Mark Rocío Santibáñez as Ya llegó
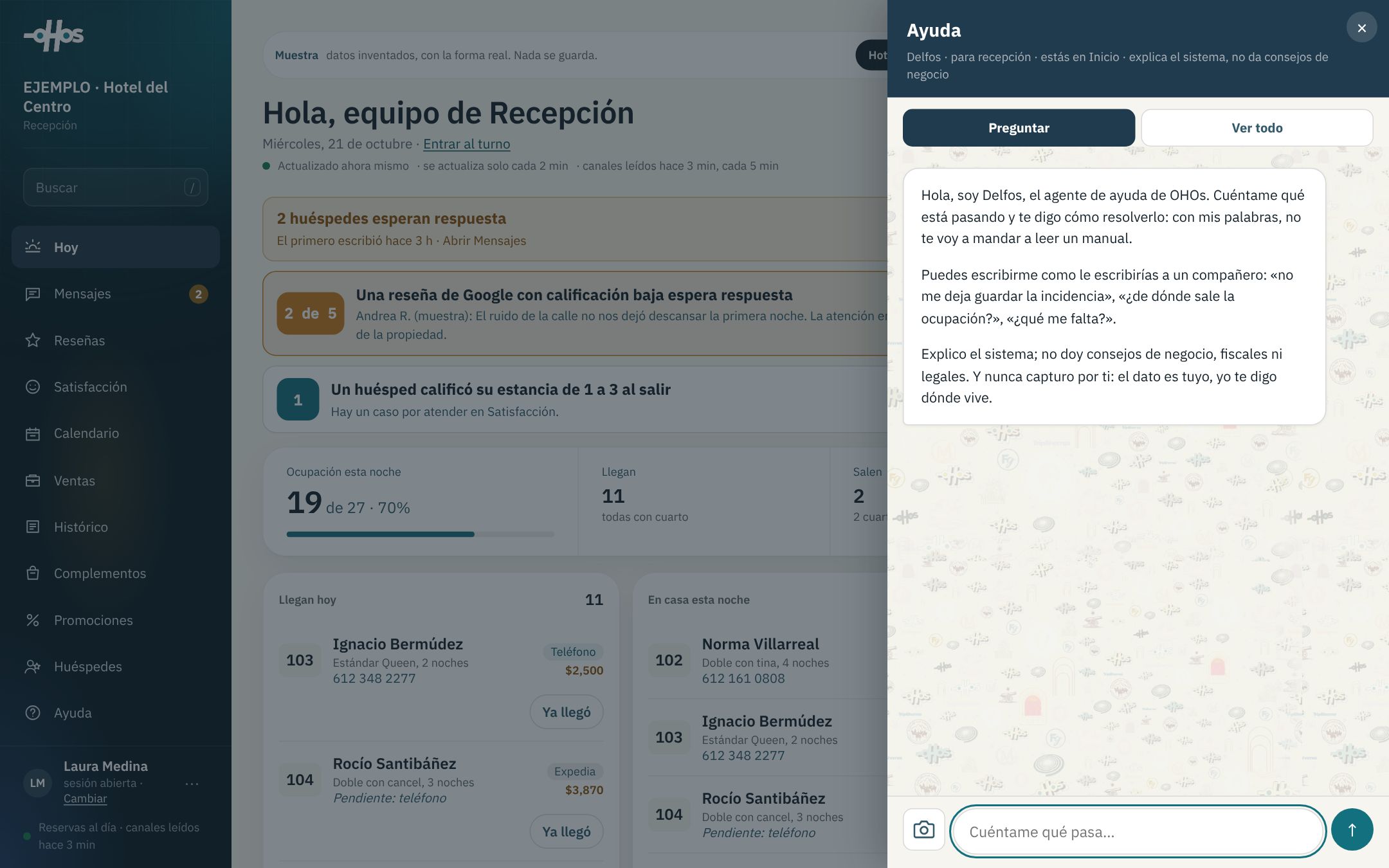Viewport: 1389px width, 868px height. coord(566,831)
